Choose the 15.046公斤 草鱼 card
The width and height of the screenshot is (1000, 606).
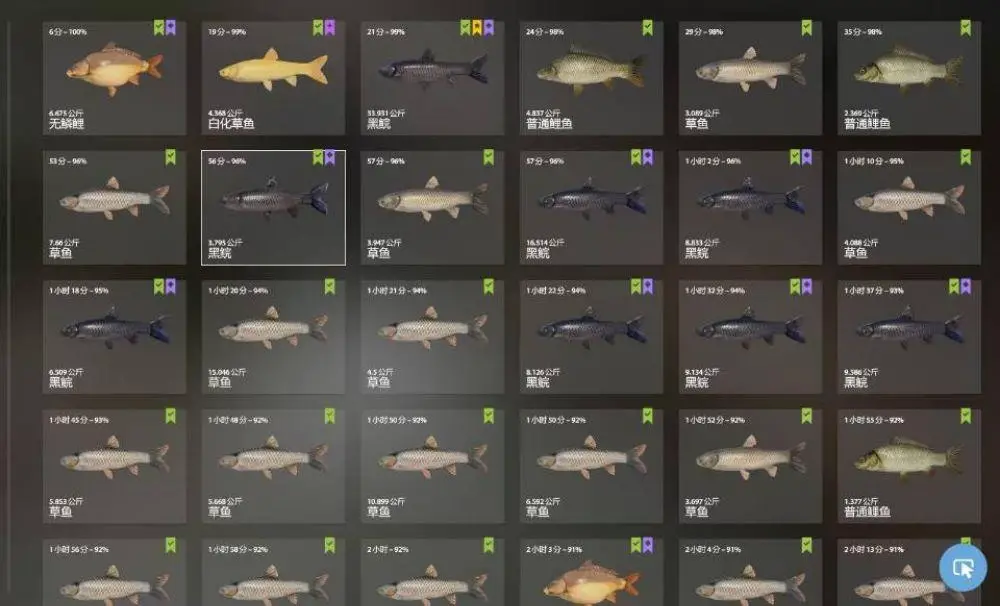[274, 337]
